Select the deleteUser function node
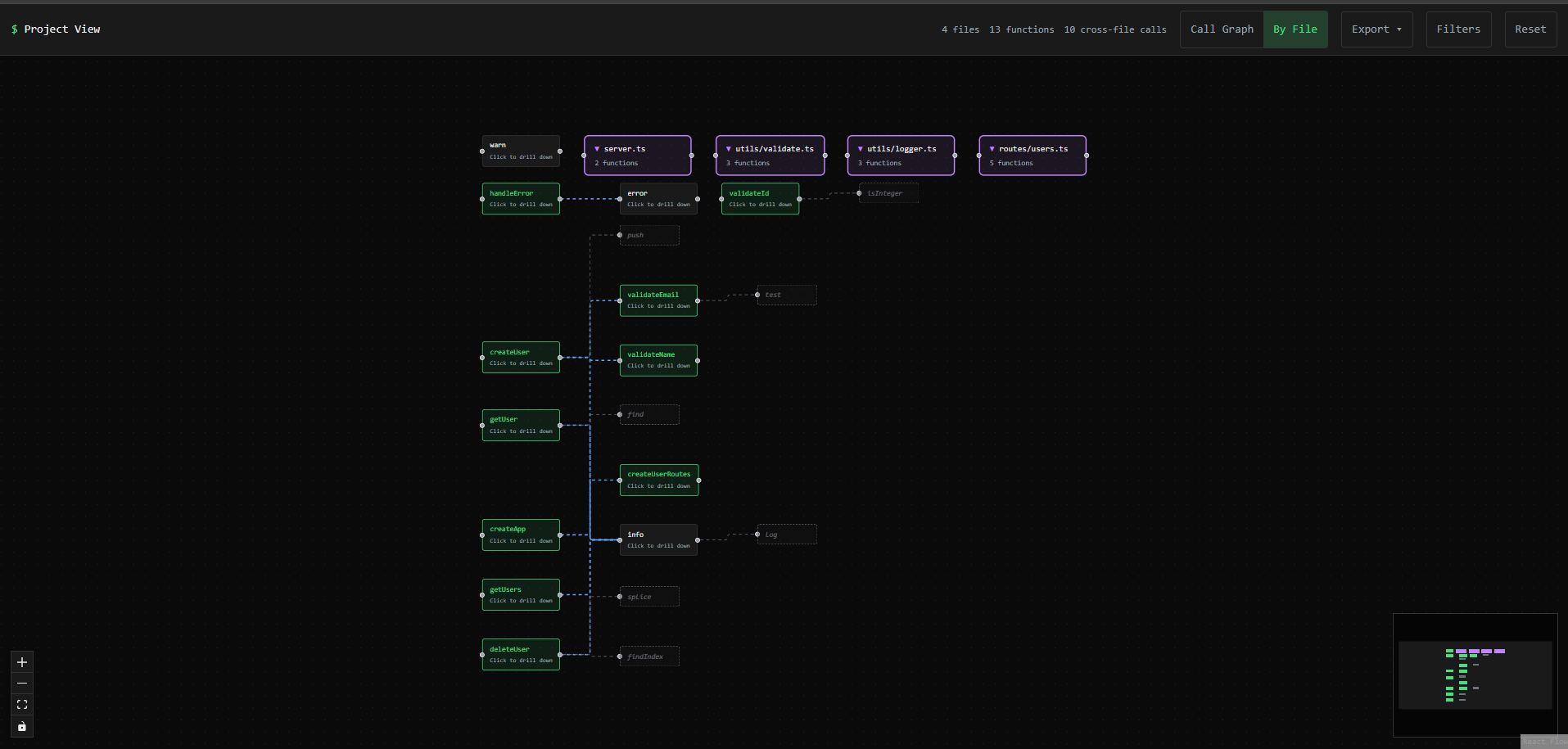 point(521,655)
